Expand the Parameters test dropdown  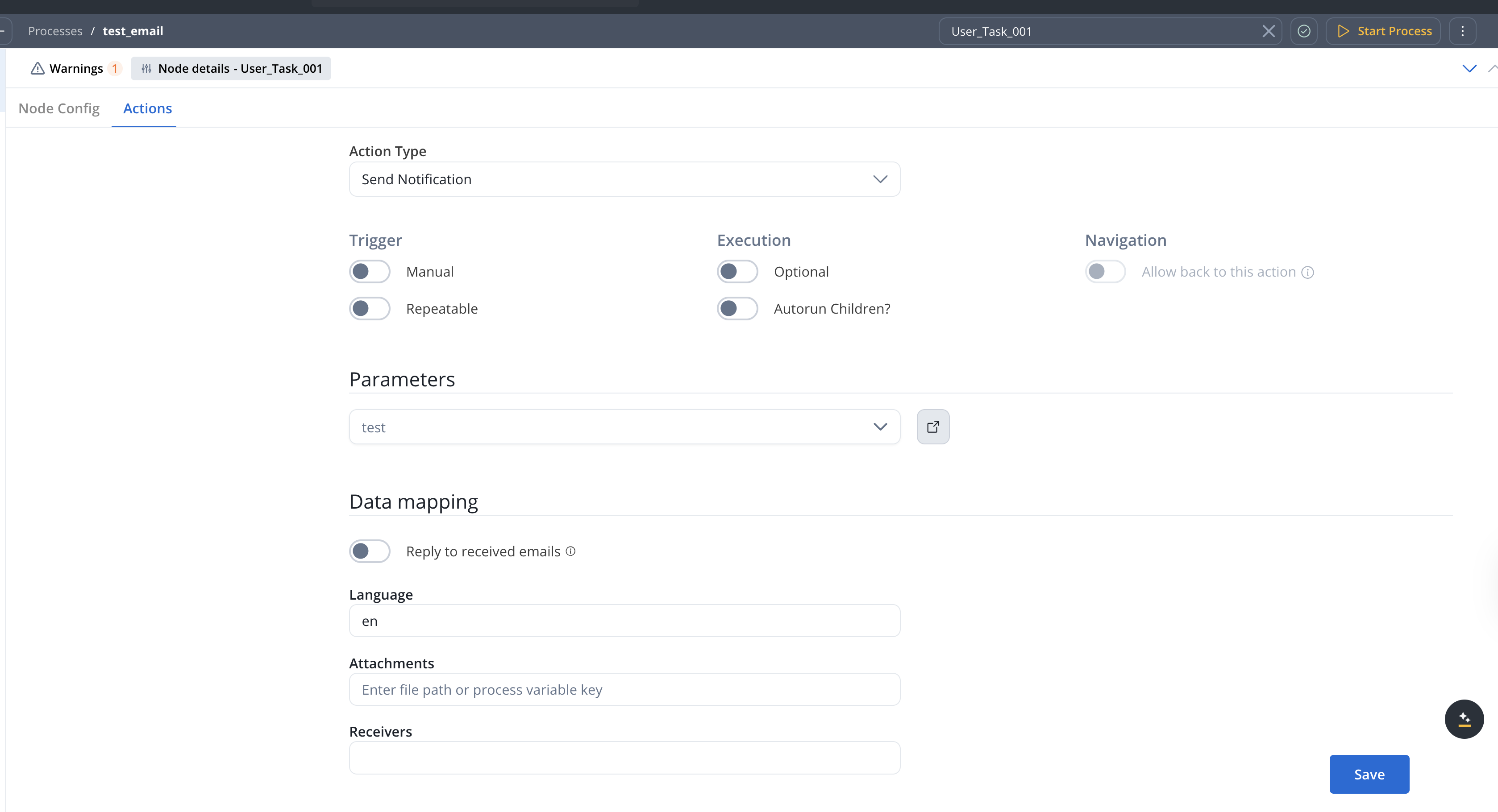click(x=624, y=427)
